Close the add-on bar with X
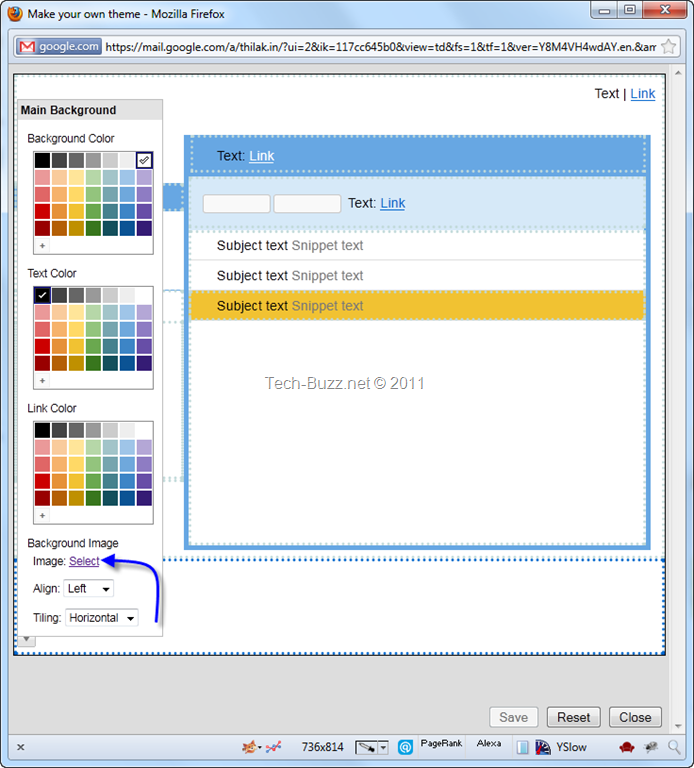The height and width of the screenshot is (768, 694). [20, 746]
